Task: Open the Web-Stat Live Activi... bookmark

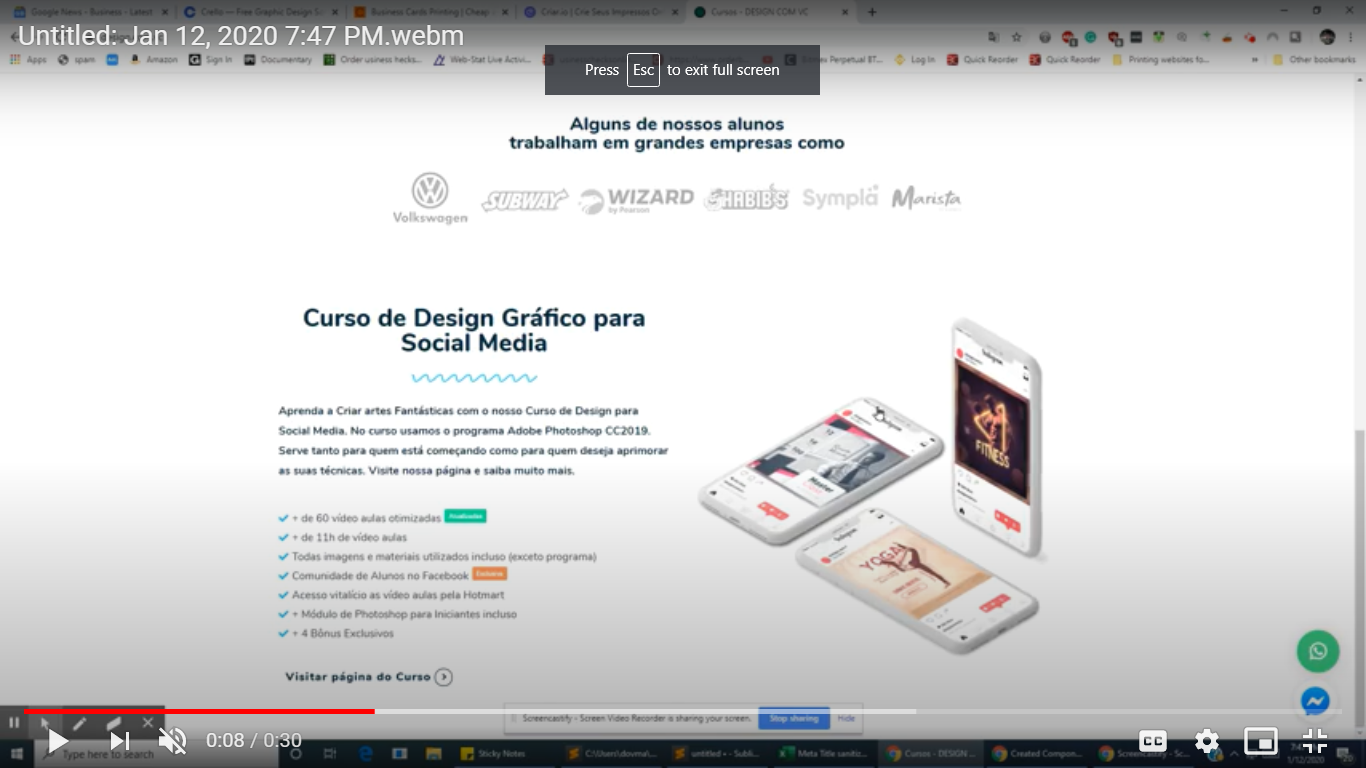Action: click(482, 60)
